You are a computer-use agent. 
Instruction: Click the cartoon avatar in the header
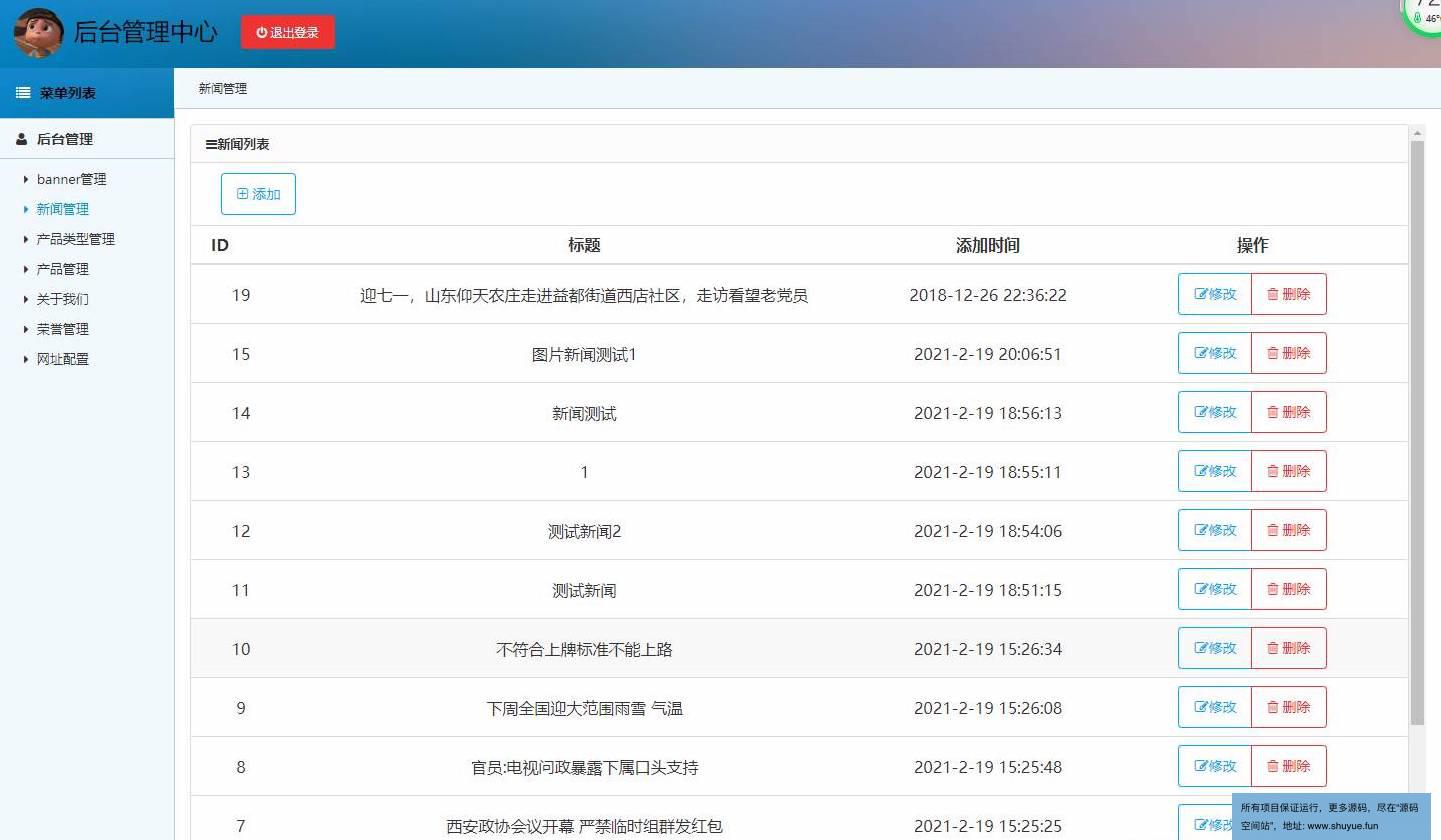[39, 33]
